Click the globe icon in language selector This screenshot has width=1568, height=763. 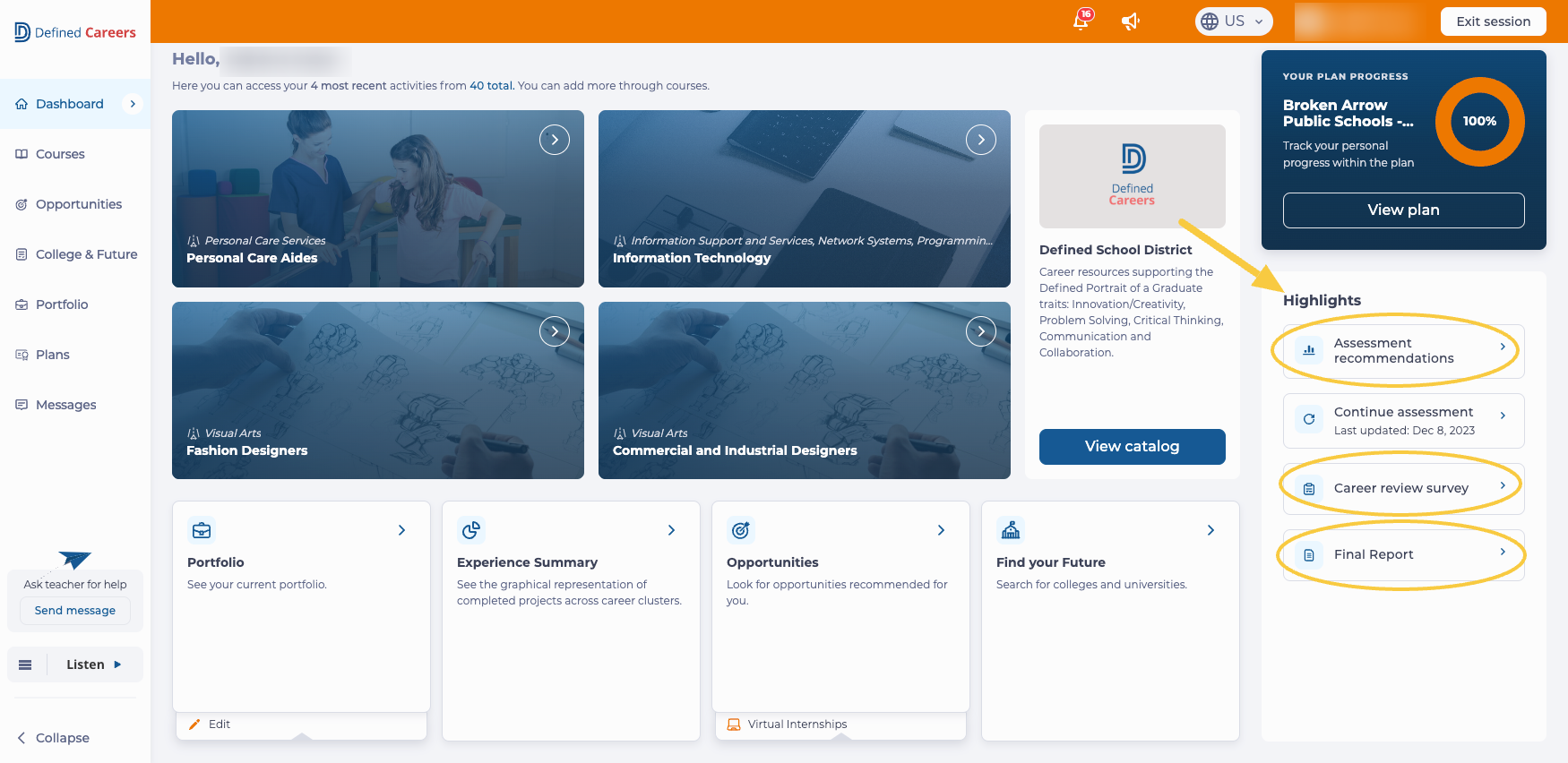1210,21
